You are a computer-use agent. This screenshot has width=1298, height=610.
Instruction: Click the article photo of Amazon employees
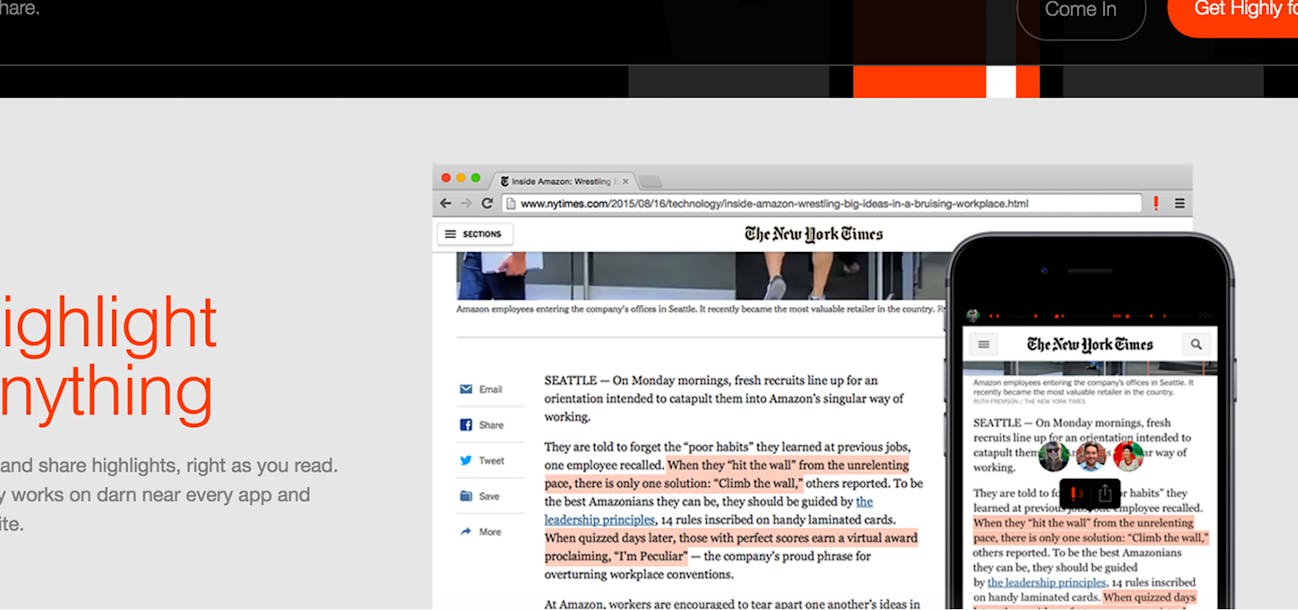pyautogui.click(x=701, y=276)
